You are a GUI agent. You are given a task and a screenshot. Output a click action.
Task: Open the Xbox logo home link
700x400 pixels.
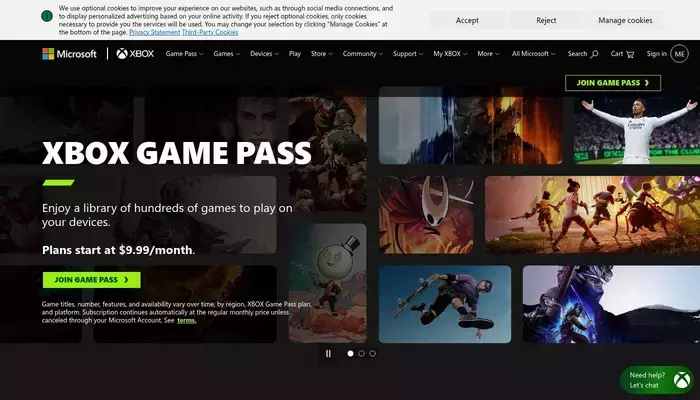pos(135,54)
